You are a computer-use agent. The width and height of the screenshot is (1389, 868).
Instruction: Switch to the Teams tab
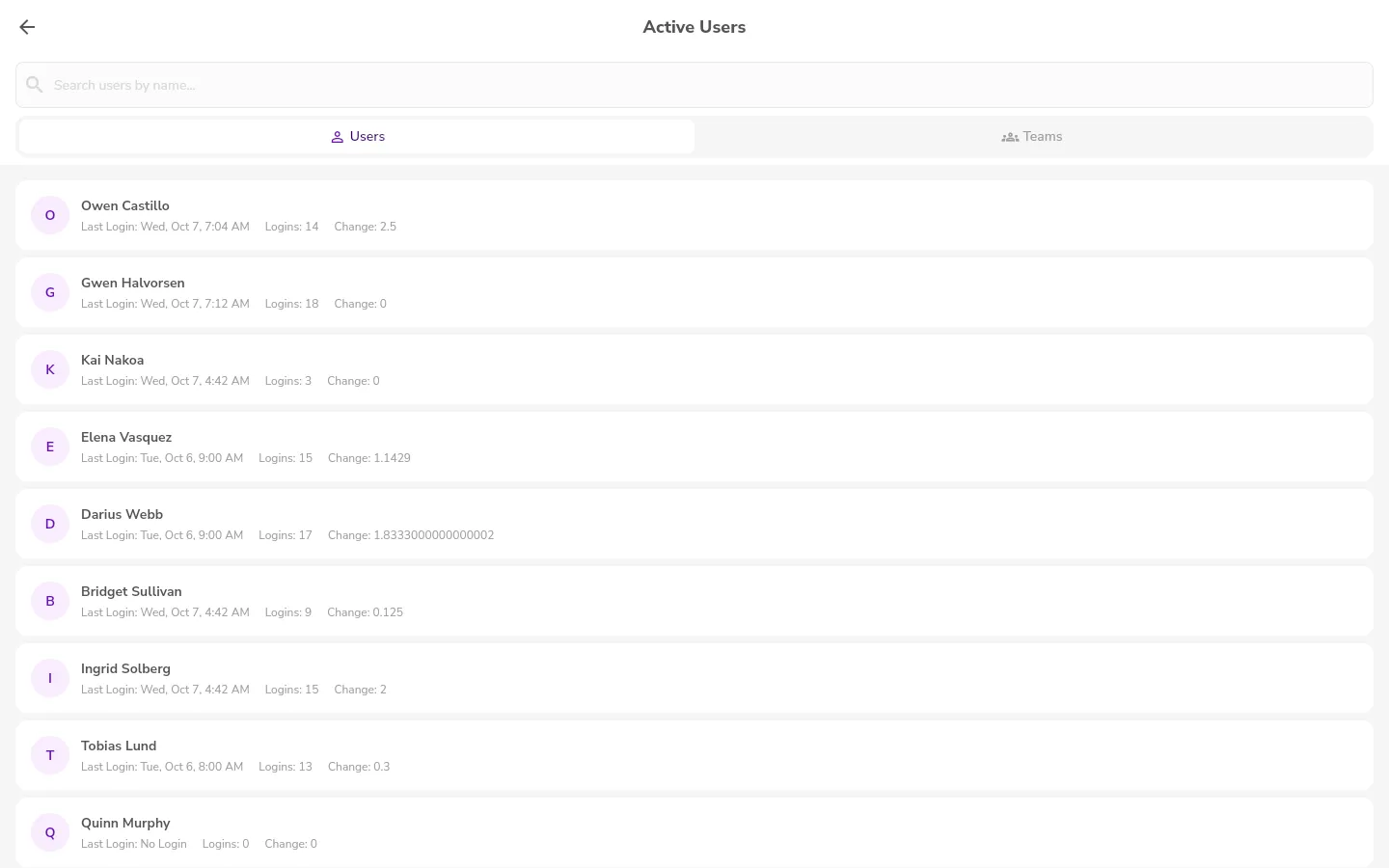(1032, 137)
